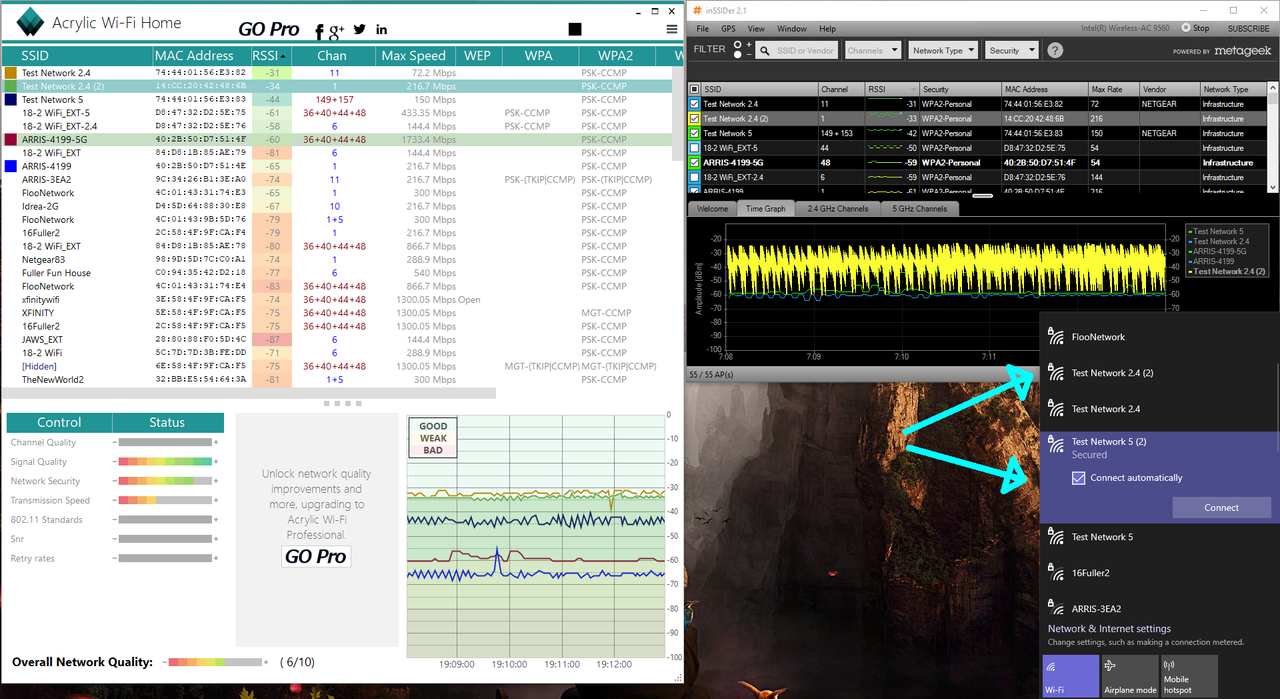Viewport: 1280px width, 699px height.
Task: Select the Control tab in Acrylic panel
Action: (59, 422)
